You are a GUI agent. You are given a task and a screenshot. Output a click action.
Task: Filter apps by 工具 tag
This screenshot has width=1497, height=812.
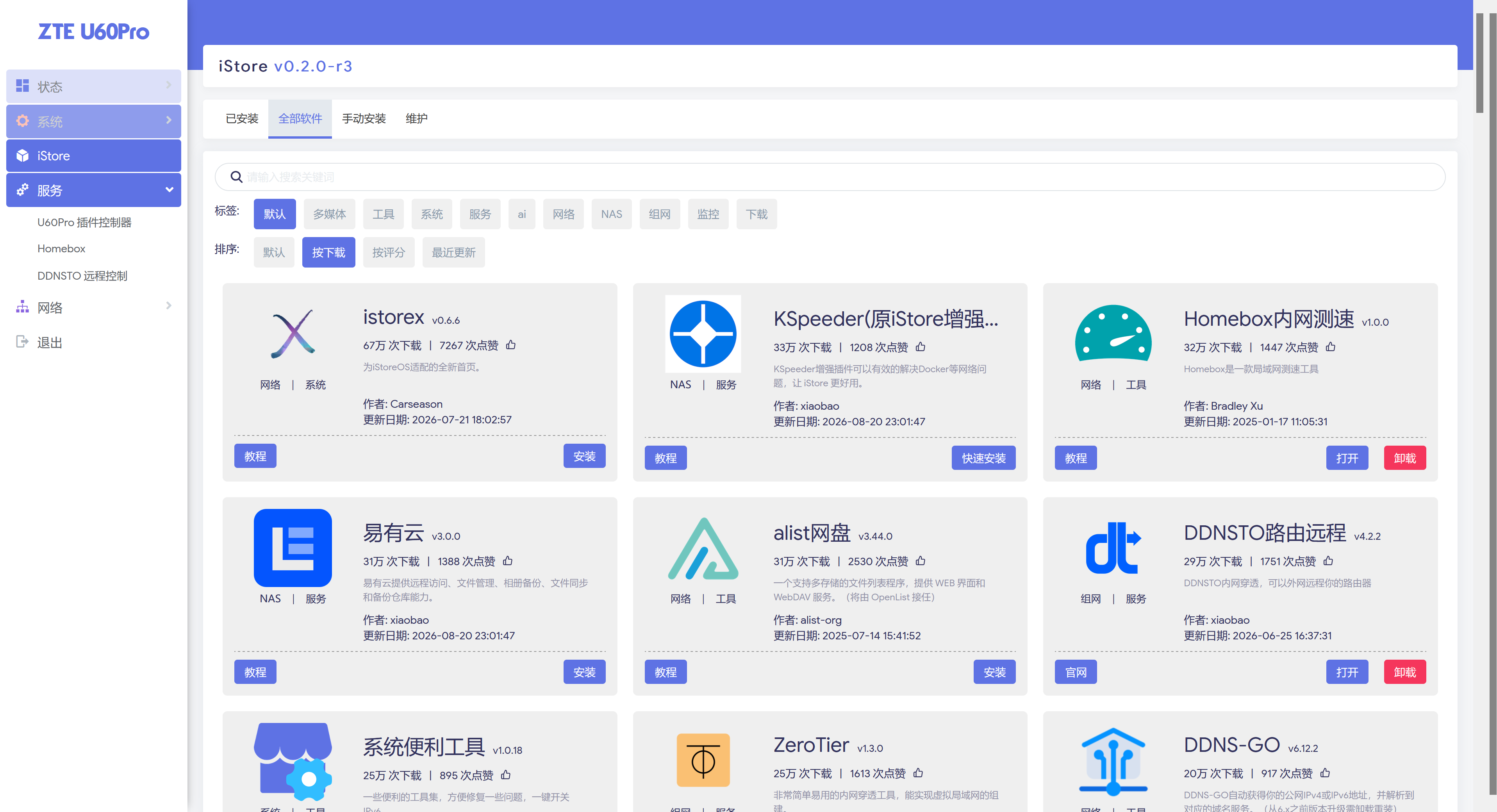(x=384, y=214)
